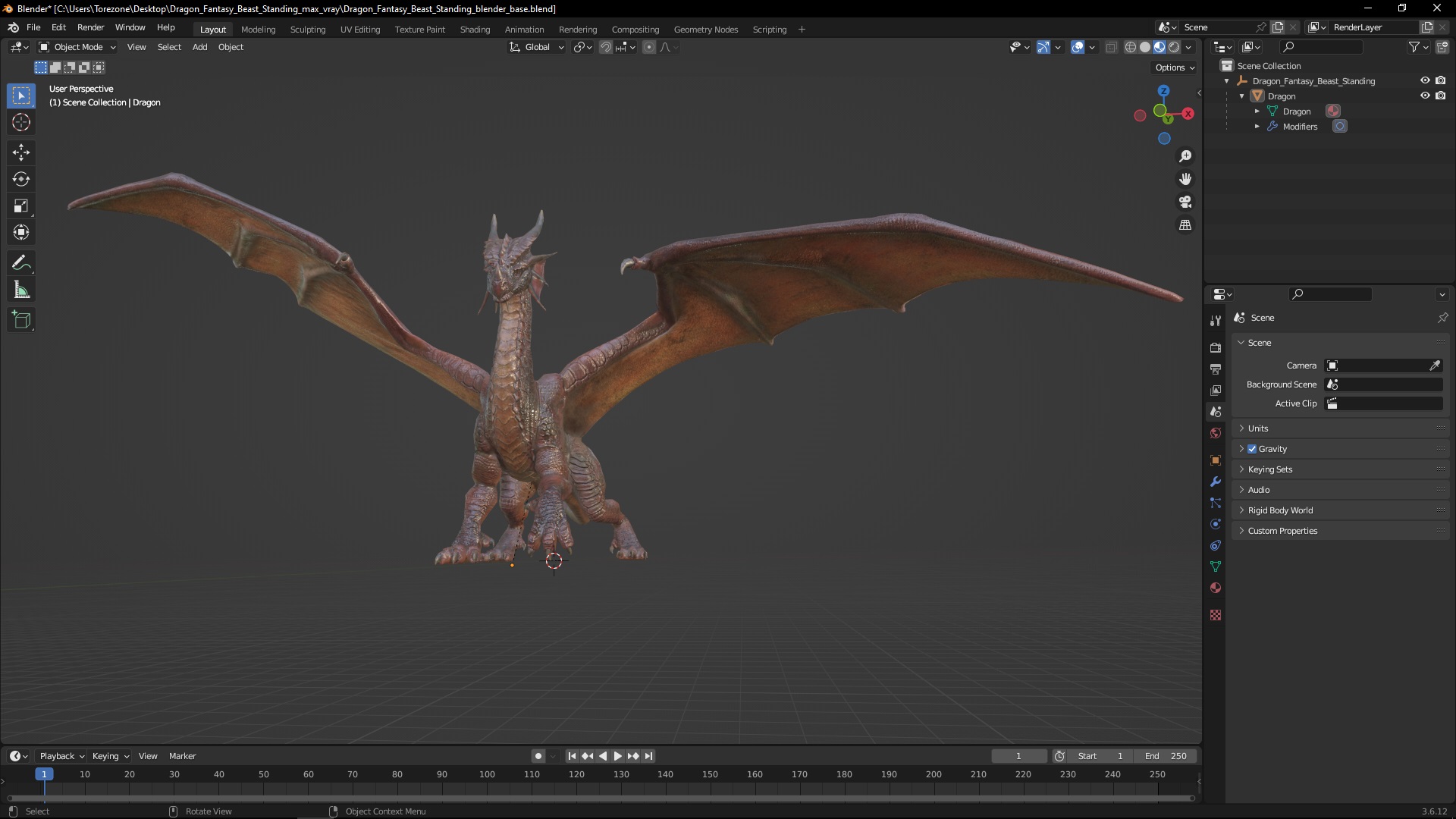1456x819 pixels.
Task: Click the timeline horizontal scrollbar
Action: 601,798
